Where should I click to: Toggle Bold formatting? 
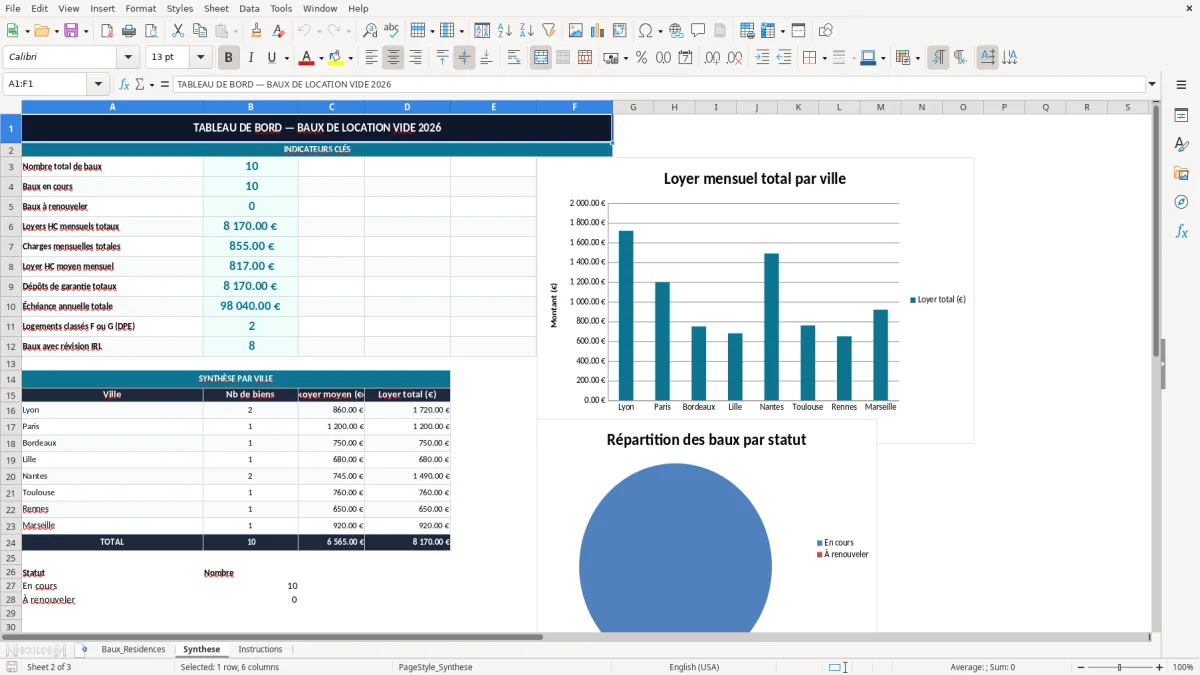click(229, 58)
